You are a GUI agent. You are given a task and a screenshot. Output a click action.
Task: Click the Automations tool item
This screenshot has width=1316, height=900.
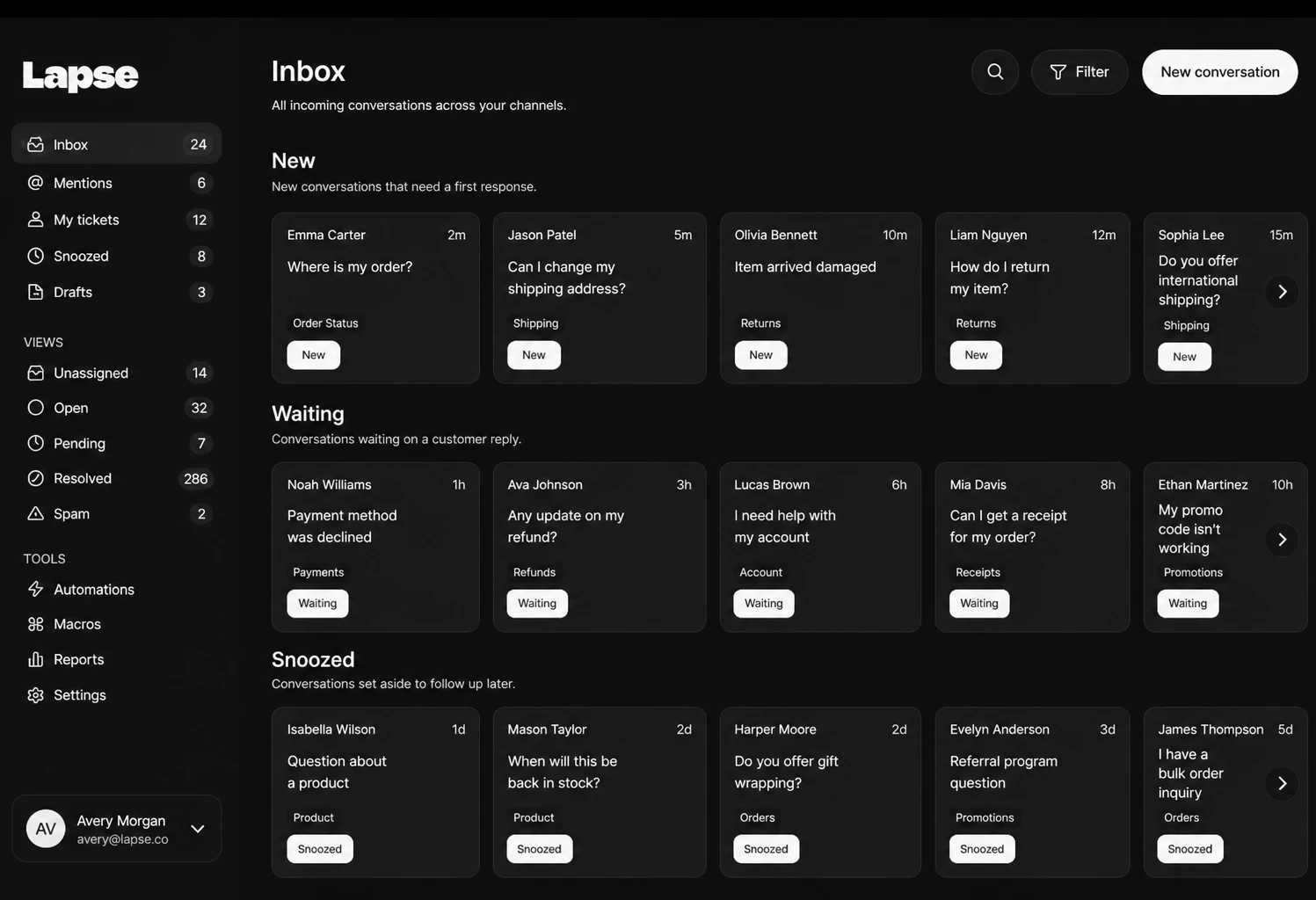click(116, 589)
